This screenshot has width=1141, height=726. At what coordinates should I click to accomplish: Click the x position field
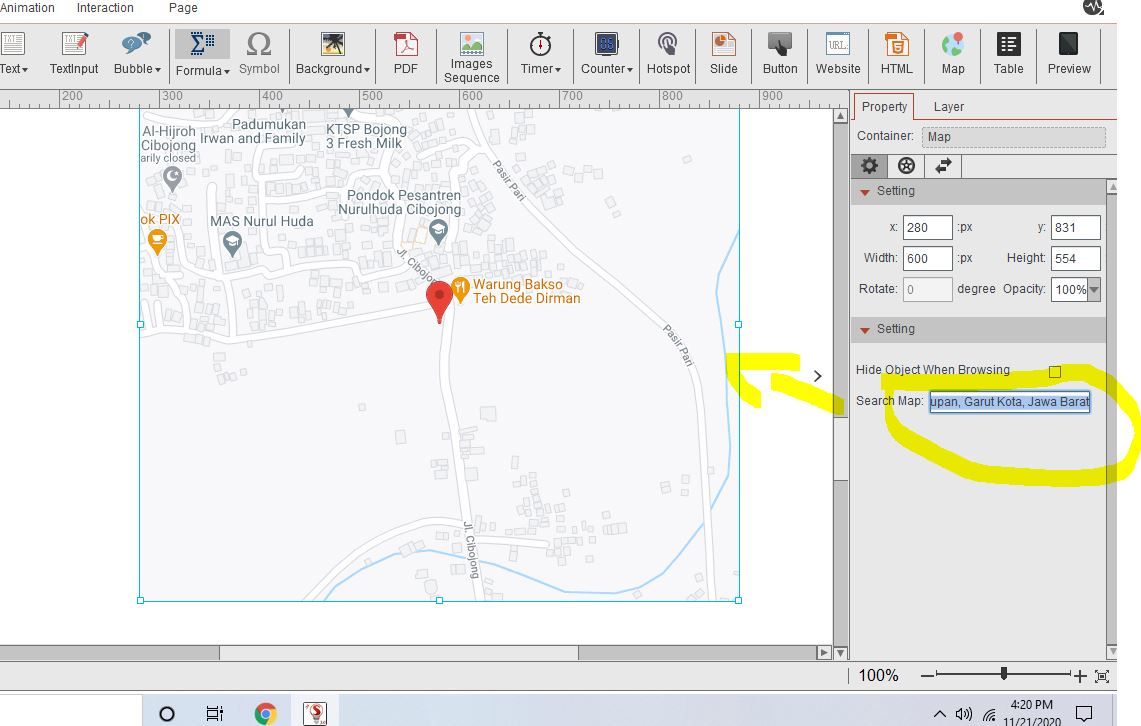coord(927,228)
